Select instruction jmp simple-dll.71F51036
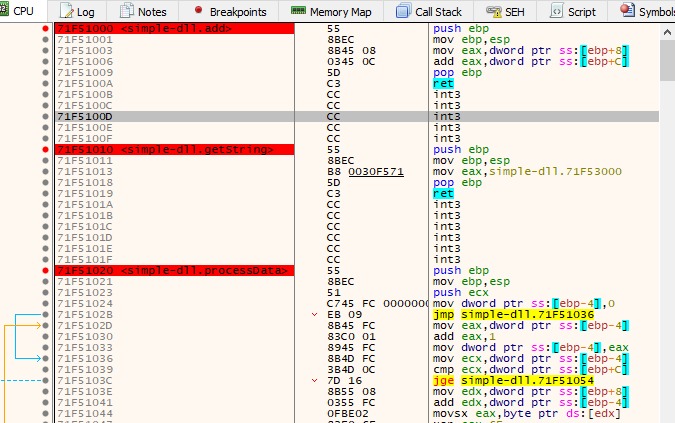The height and width of the screenshot is (423, 675). click(x=514, y=314)
